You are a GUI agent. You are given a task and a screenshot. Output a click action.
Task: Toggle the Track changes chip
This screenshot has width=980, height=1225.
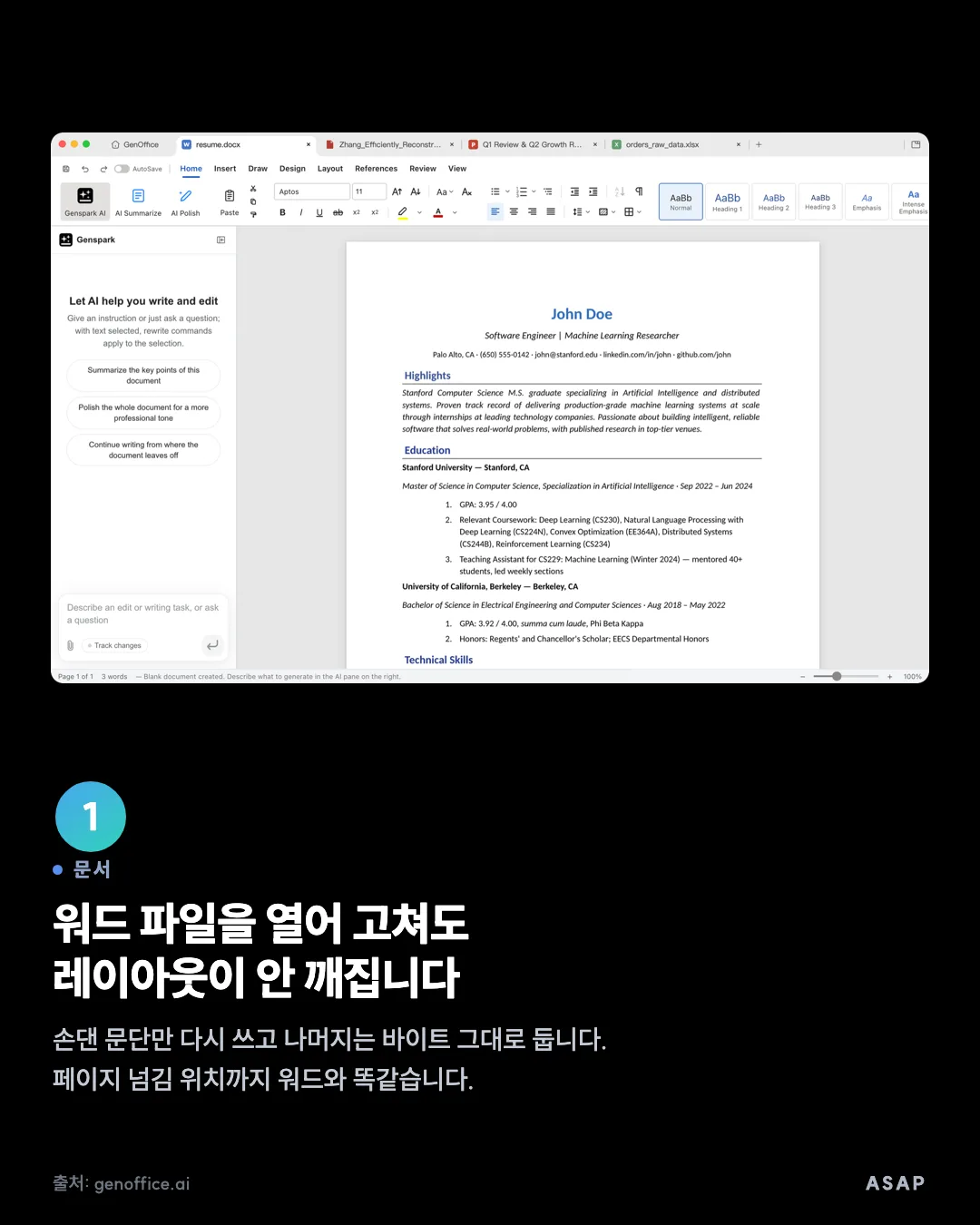pos(114,645)
